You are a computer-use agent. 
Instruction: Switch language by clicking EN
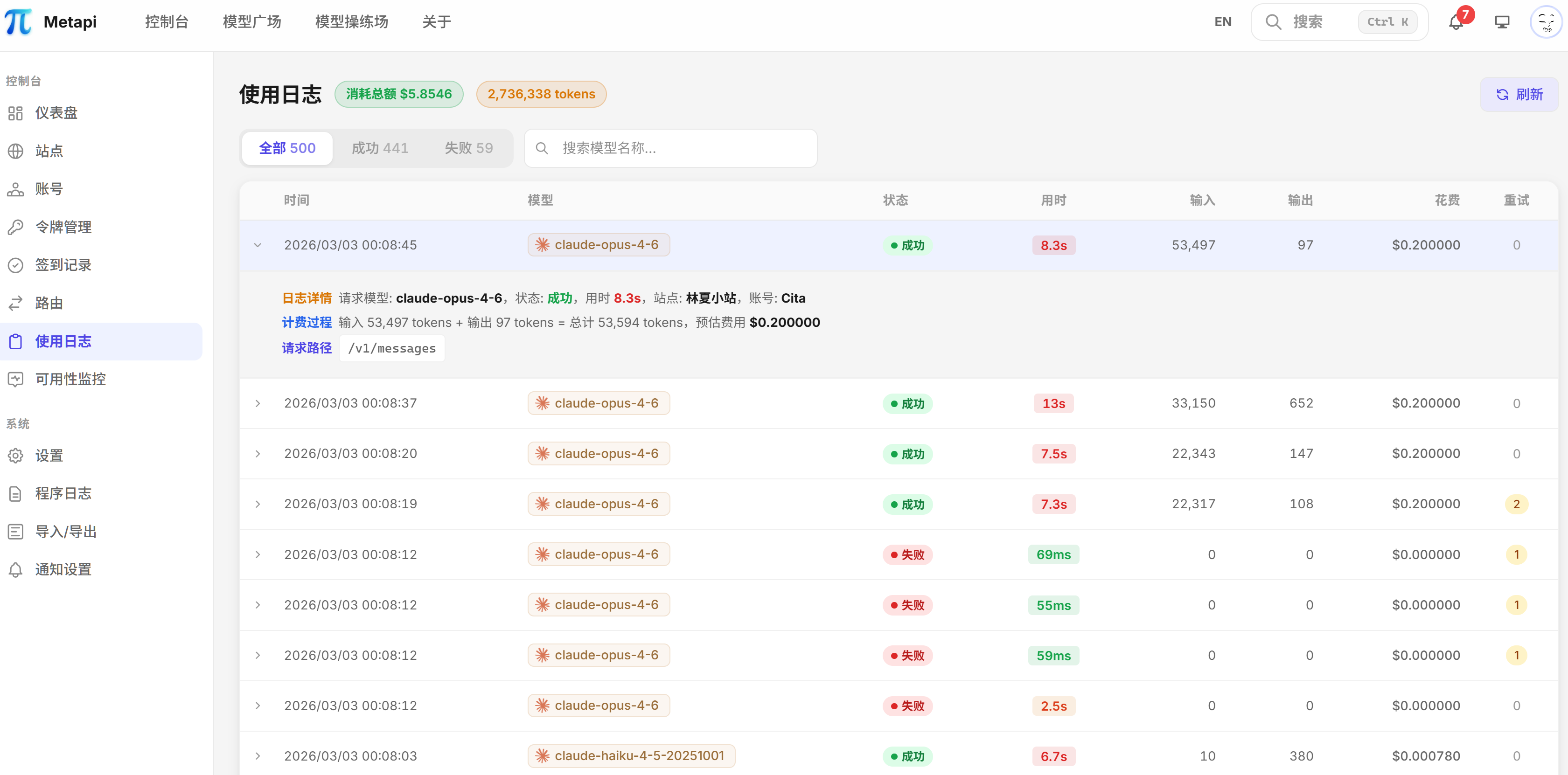[x=1222, y=21]
